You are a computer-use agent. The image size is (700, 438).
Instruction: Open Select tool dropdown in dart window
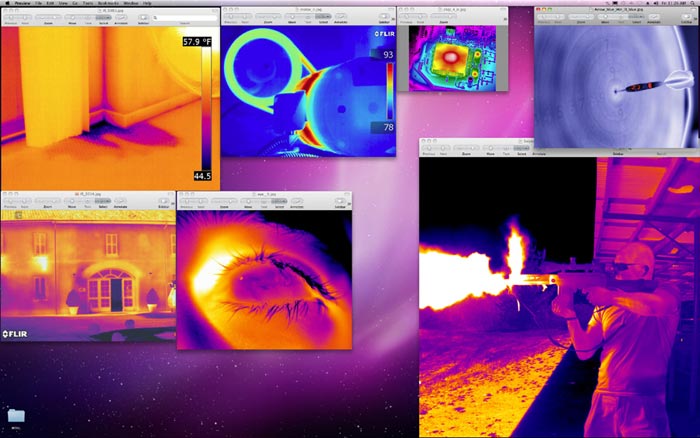tap(637, 17)
